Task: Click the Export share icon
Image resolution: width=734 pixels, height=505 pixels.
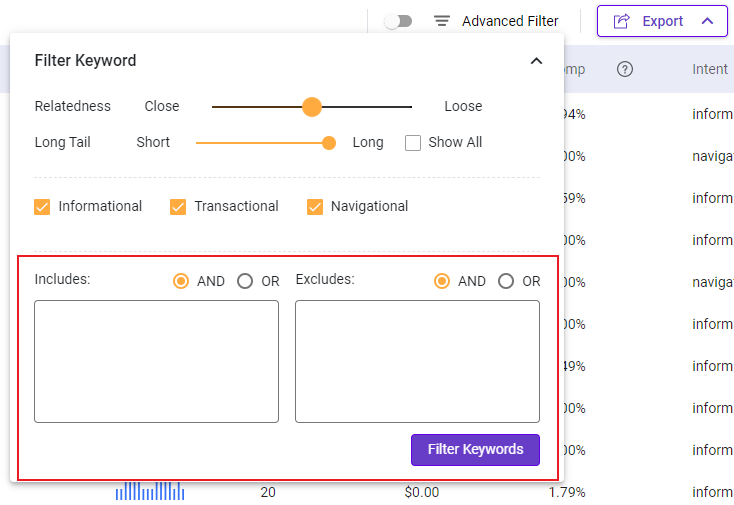Action: 622,21
